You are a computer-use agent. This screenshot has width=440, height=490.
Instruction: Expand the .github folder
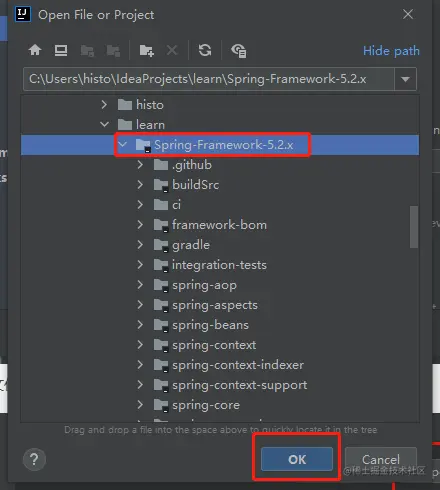point(140,165)
